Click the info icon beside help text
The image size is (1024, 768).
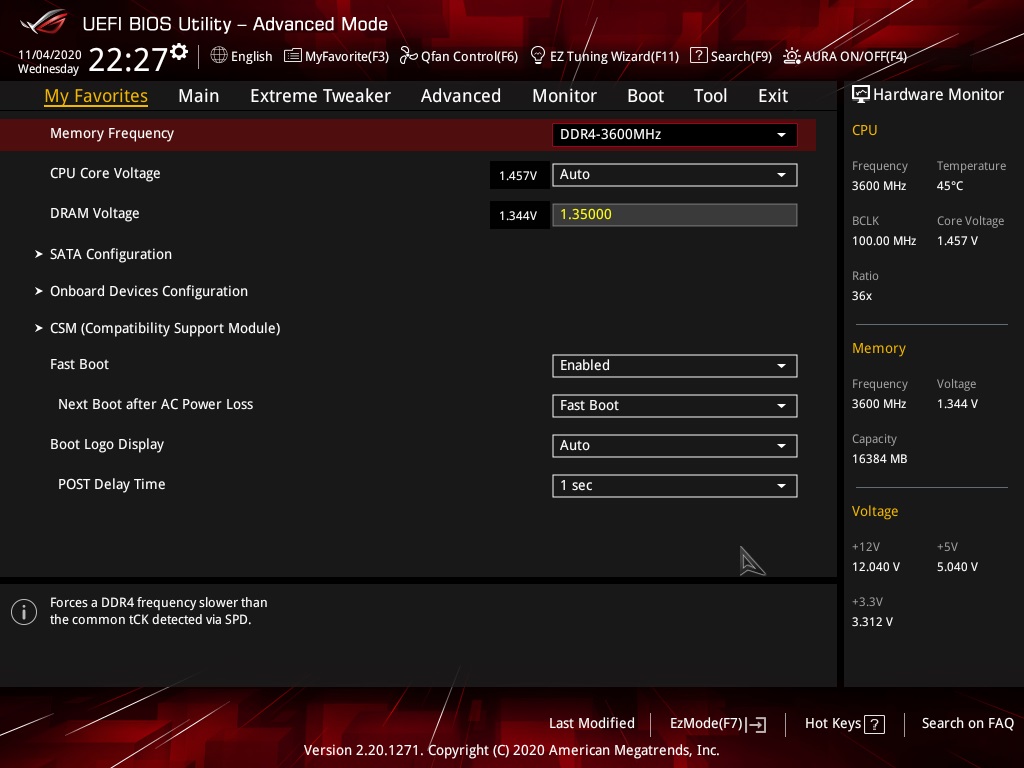pyautogui.click(x=24, y=612)
